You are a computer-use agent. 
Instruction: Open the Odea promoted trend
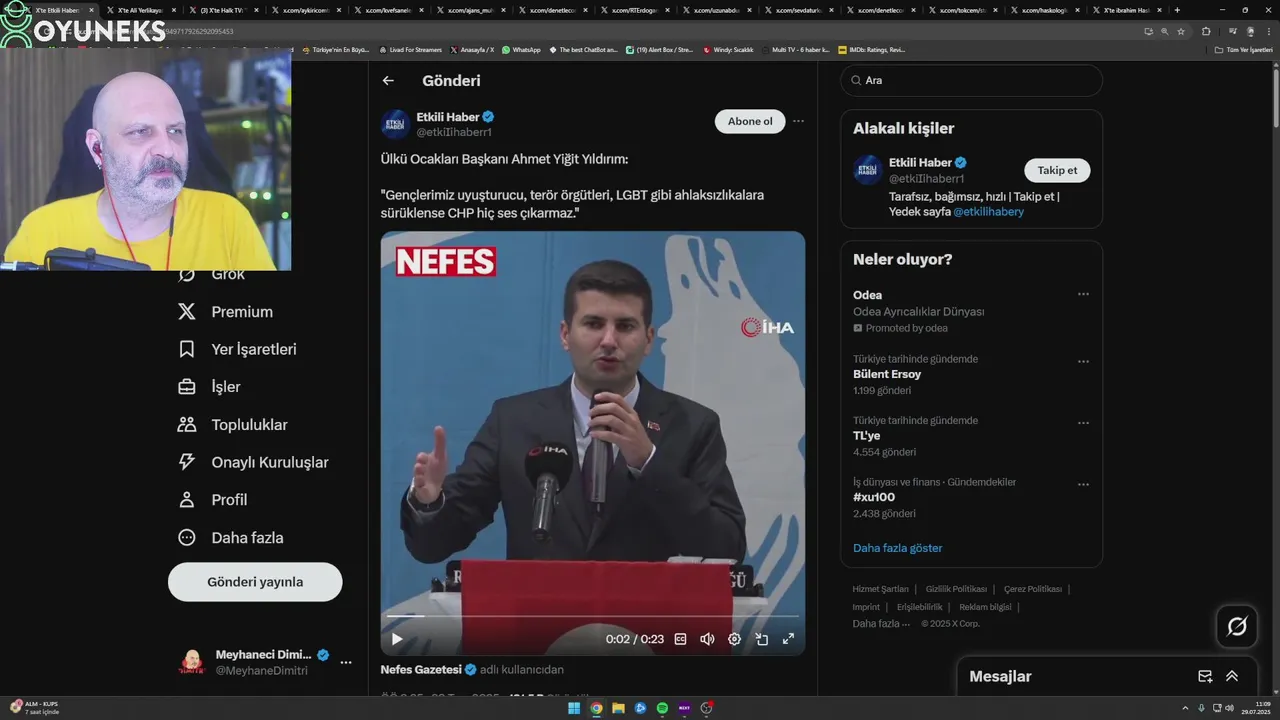pyautogui.click(x=971, y=311)
